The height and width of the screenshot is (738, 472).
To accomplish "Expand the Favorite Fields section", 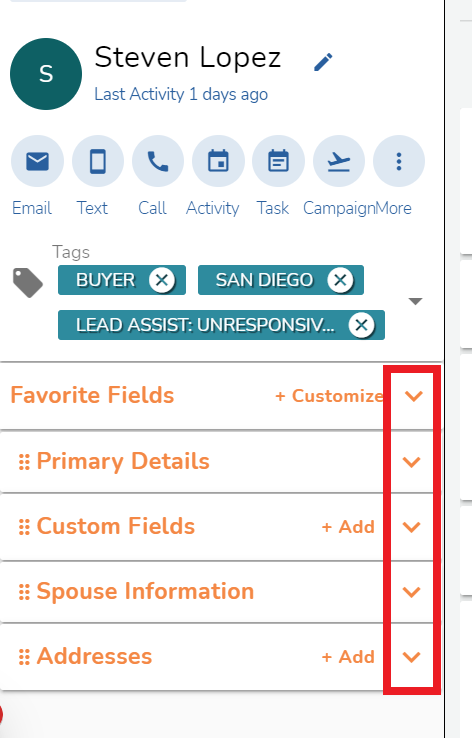I will [x=414, y=396].
